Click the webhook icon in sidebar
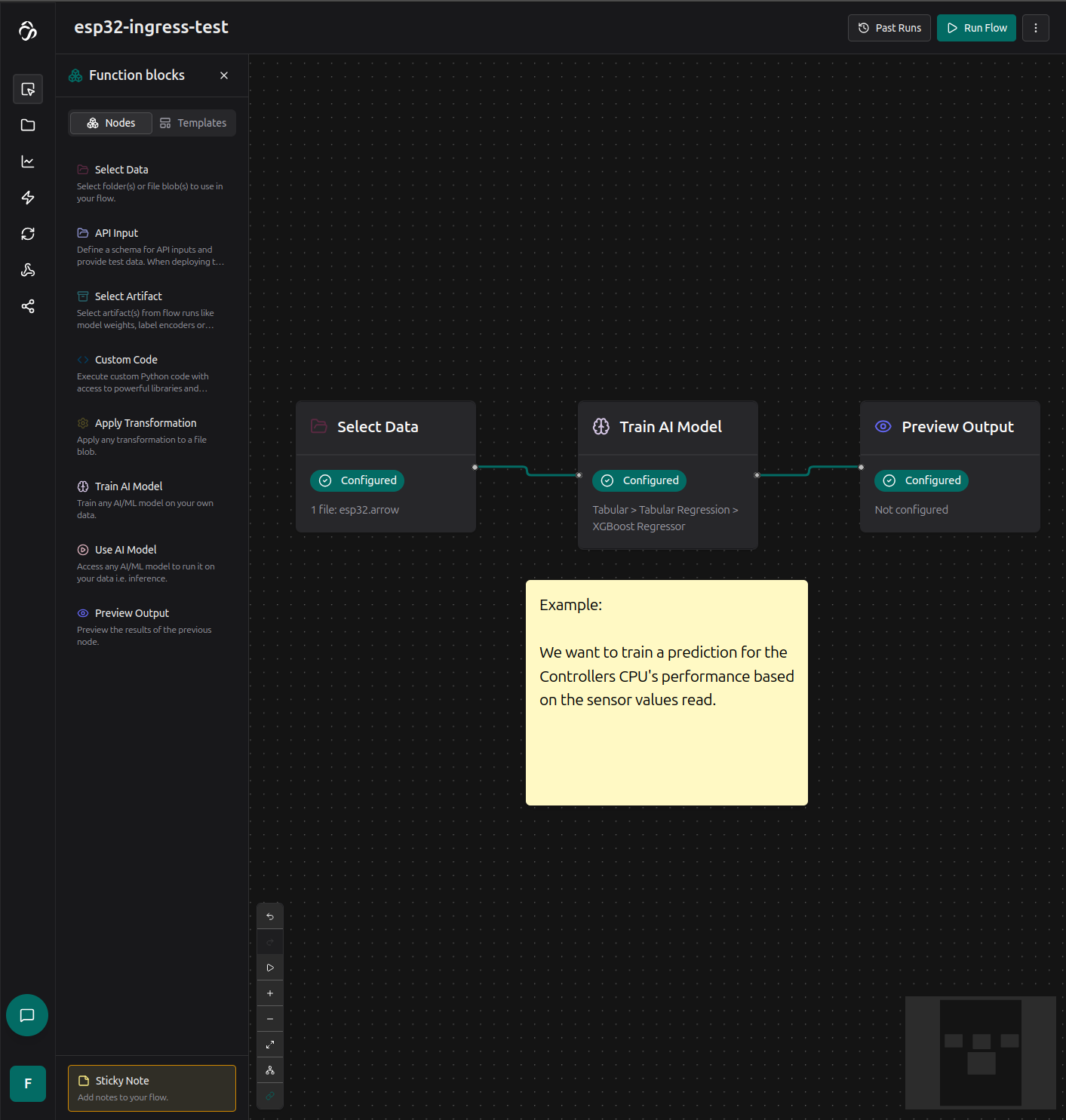 tap(28, 270)
